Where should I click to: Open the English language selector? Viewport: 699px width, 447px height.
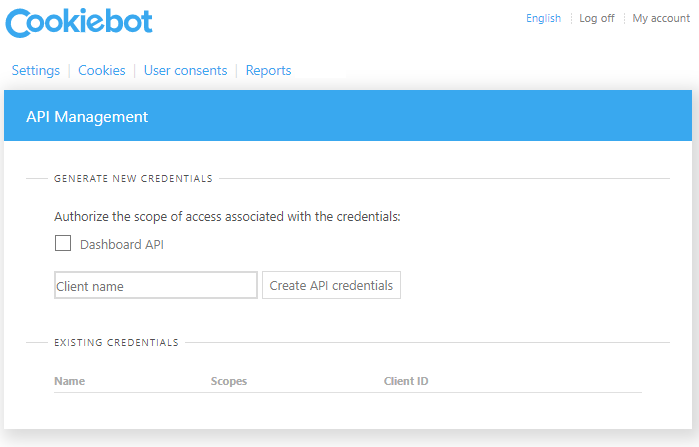coord(543,18)
